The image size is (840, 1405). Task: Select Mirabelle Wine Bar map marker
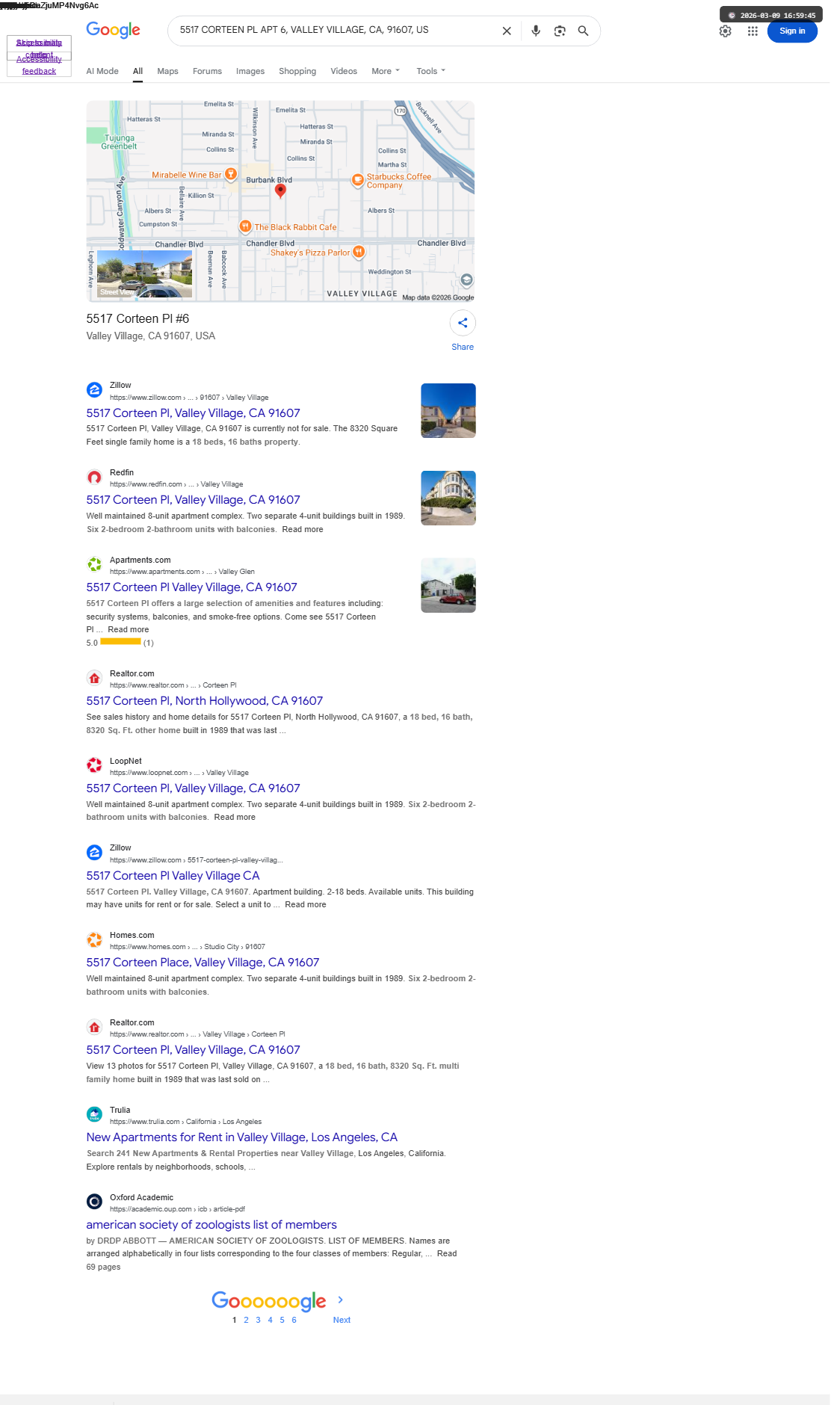click(231, 174)
